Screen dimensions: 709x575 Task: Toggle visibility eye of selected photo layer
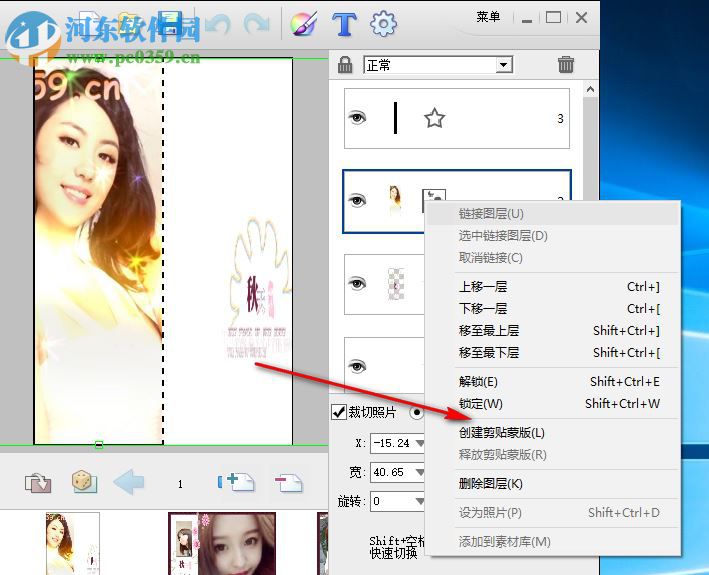click(x=357, y=201)
